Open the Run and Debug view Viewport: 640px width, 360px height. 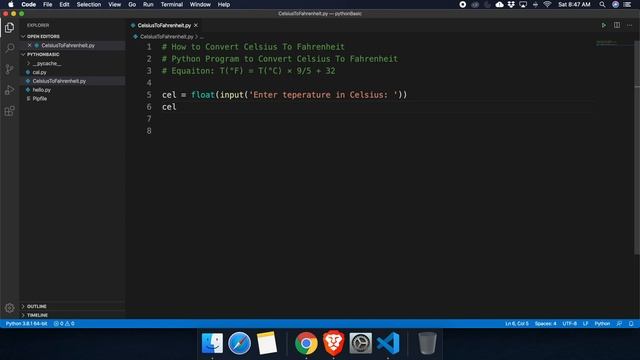click(x=9, y=90)
